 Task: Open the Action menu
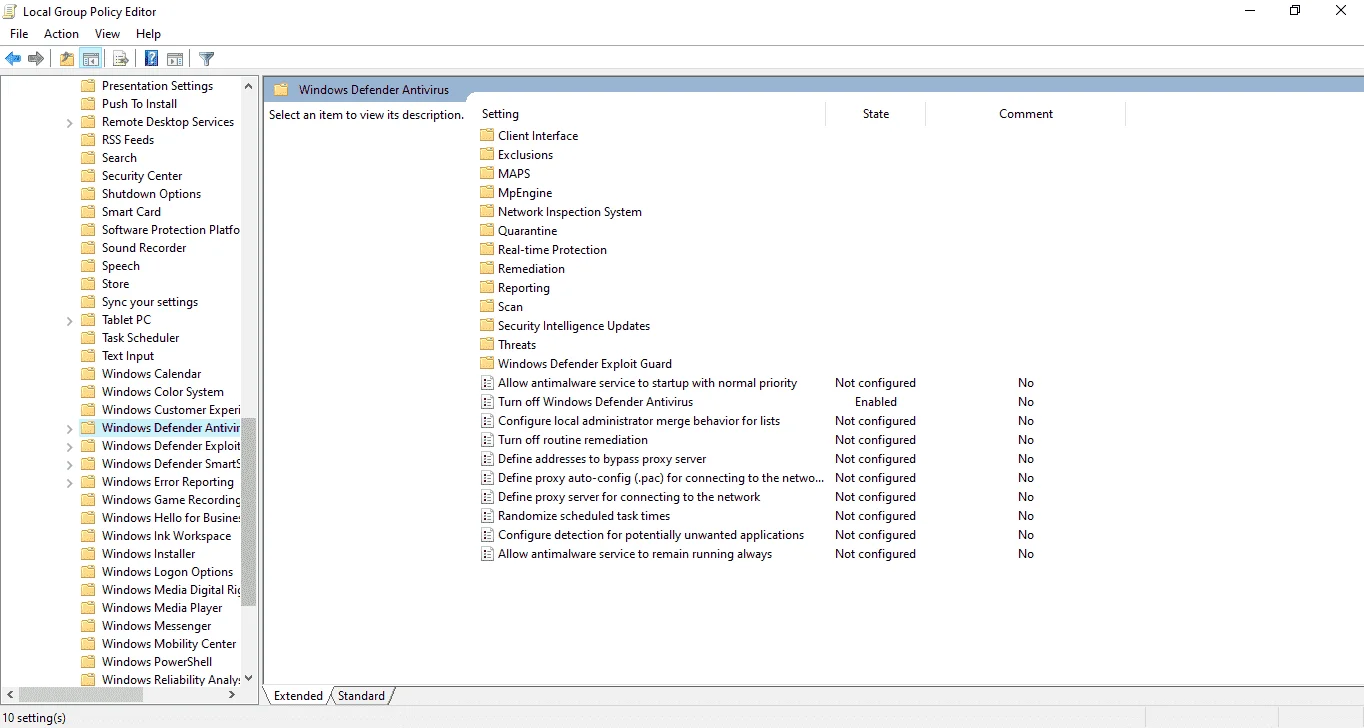click(61, 34)
